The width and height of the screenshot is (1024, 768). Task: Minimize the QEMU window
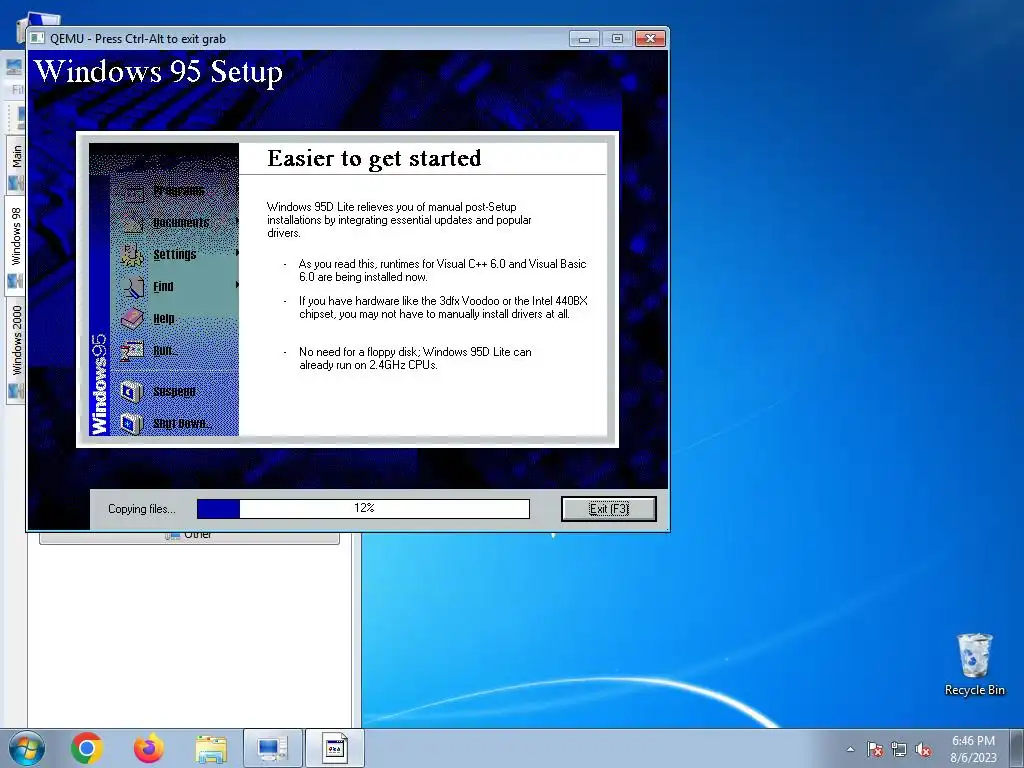pyautogui.click(x=584, y=39)
